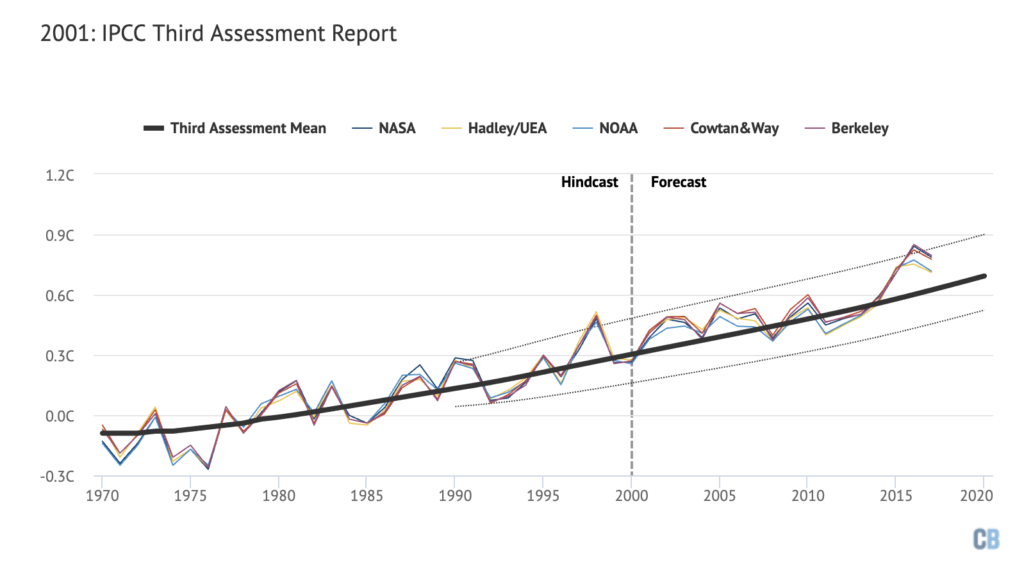1024x565 pixels.
Task: Click the 1.2C y-axis label
Action: coord(59,175)
